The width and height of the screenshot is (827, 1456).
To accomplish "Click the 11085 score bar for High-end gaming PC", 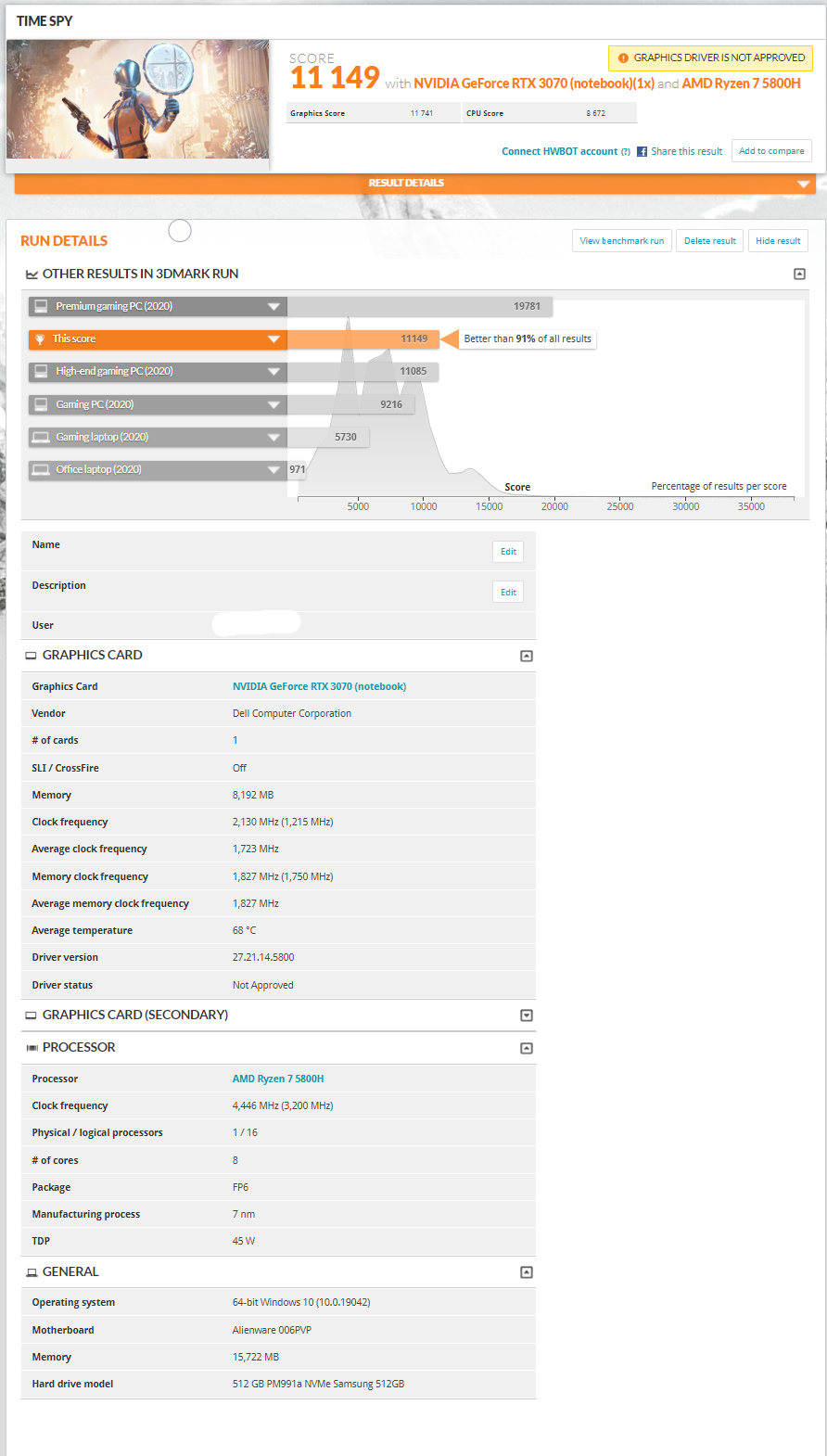I will pos(363,372).
